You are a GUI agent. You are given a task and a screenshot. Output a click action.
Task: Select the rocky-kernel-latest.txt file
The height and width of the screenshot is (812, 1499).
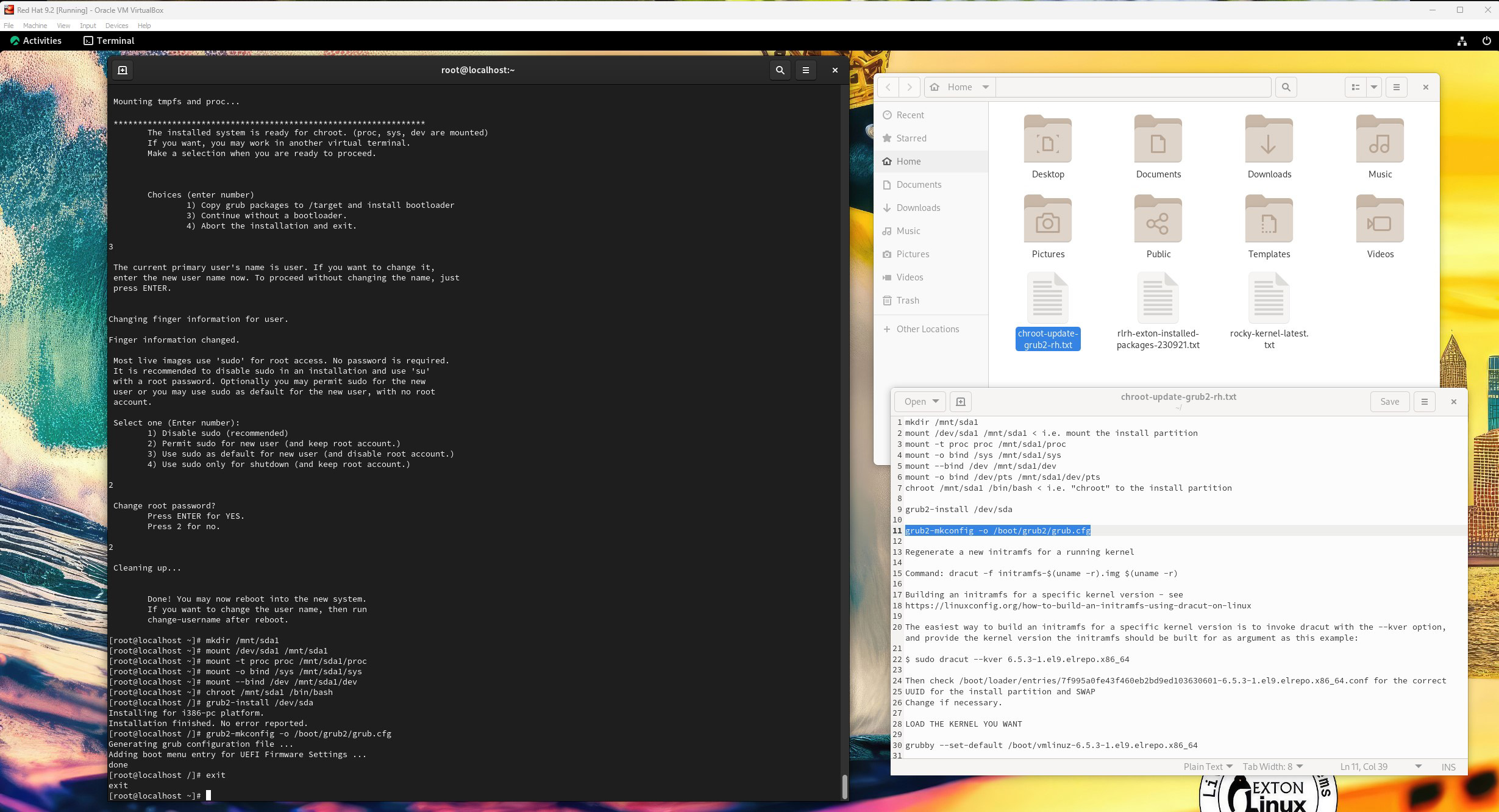click(x=1269, y=312)
